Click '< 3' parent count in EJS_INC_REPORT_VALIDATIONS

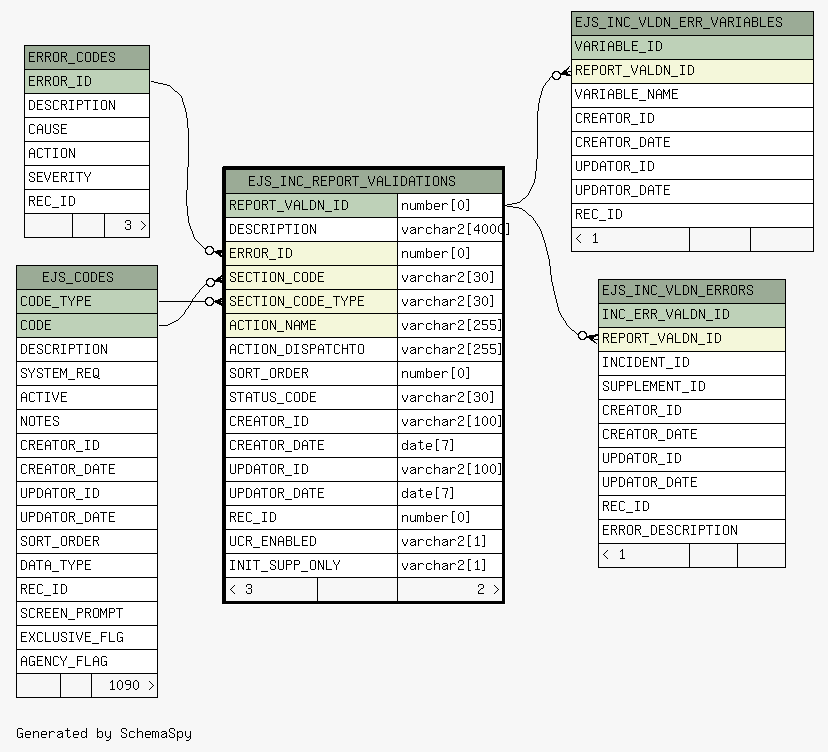(x=271, y=589)
